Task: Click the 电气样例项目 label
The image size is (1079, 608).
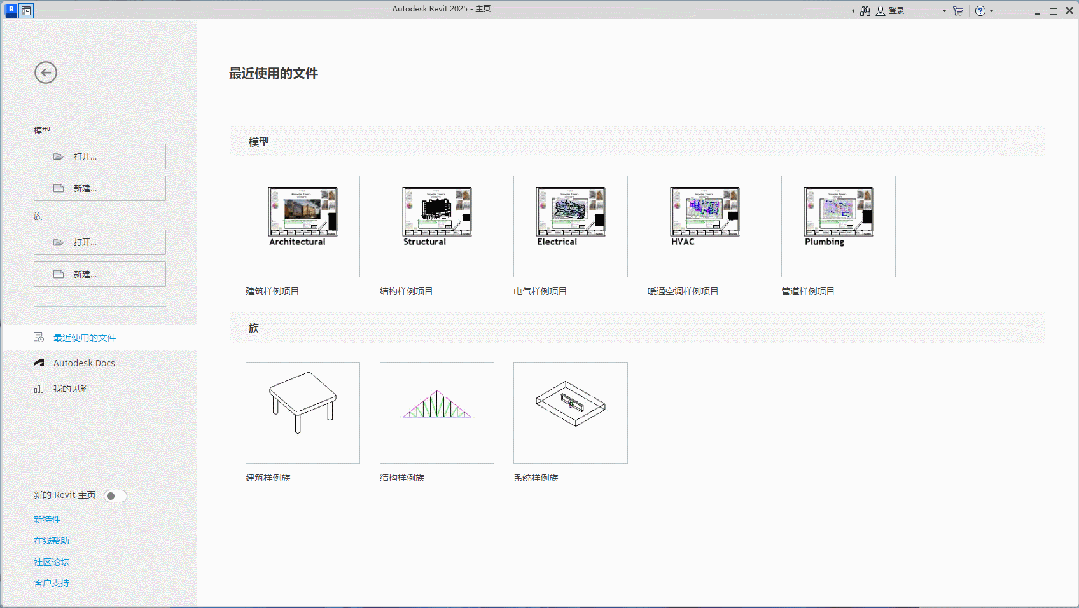Action: pyautogui.click(x=540, y=291)
